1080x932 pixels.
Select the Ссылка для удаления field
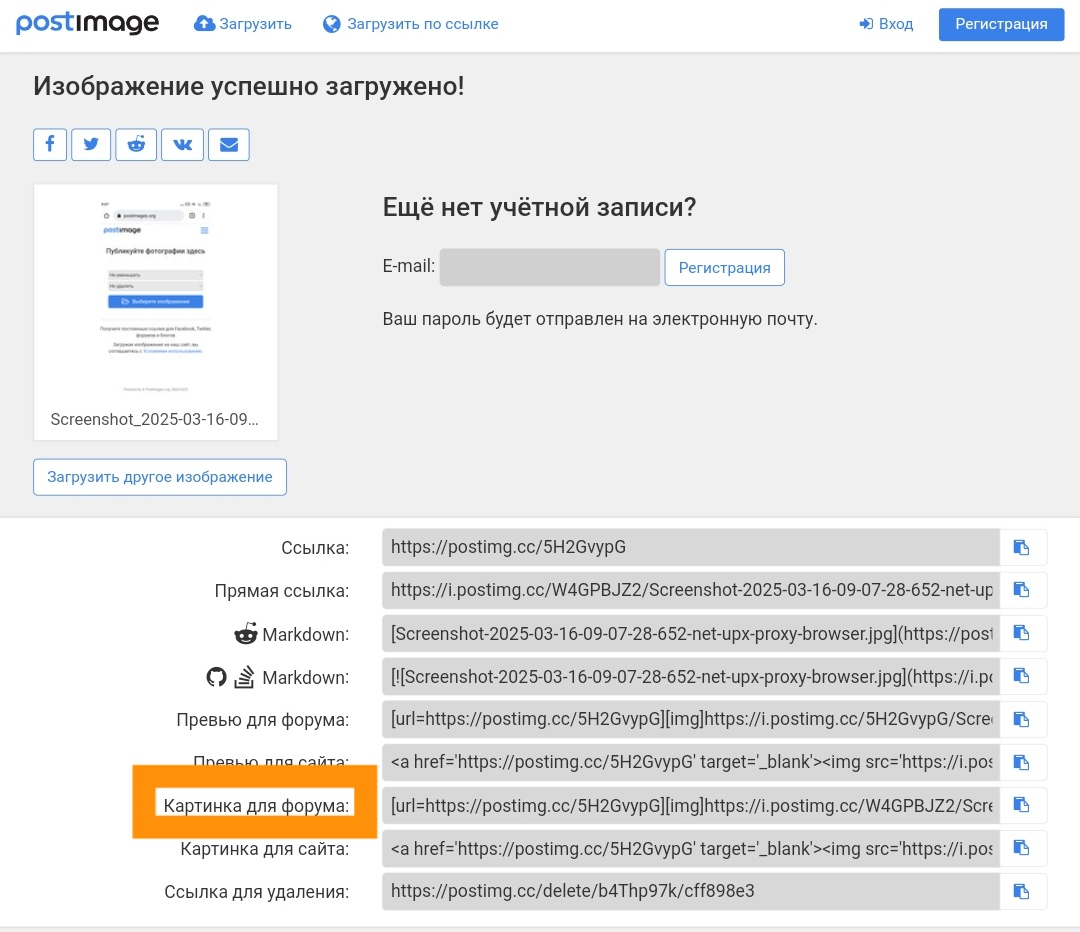tap(691, 891)
